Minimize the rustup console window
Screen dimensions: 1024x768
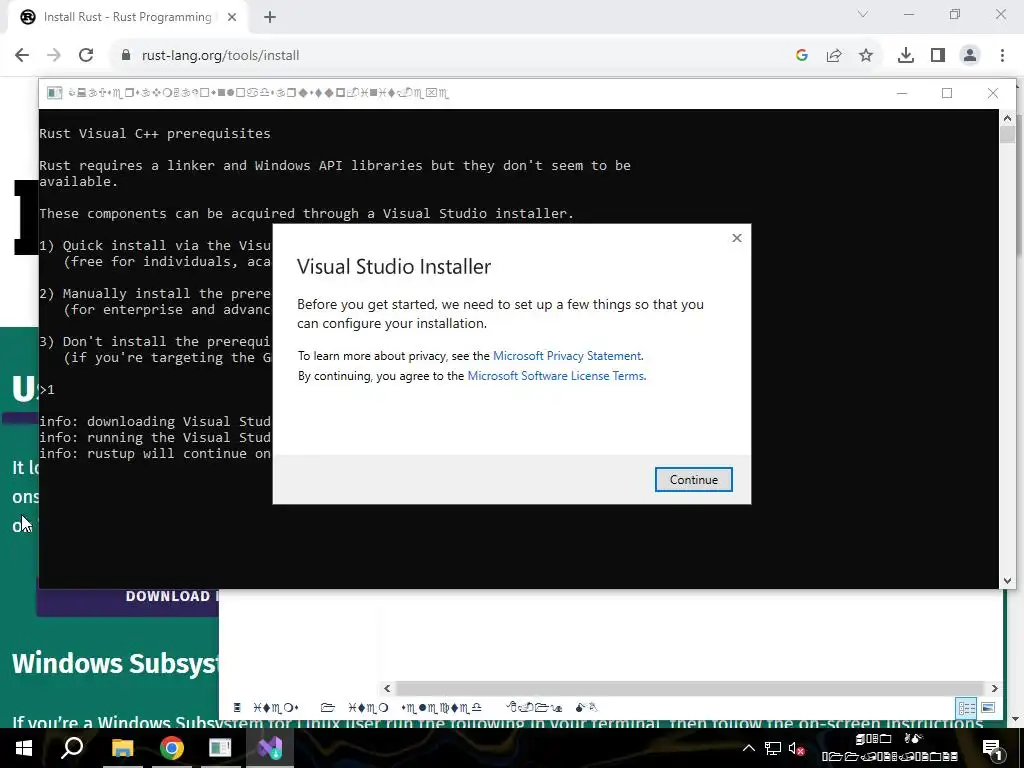click(x=902, y=93)
